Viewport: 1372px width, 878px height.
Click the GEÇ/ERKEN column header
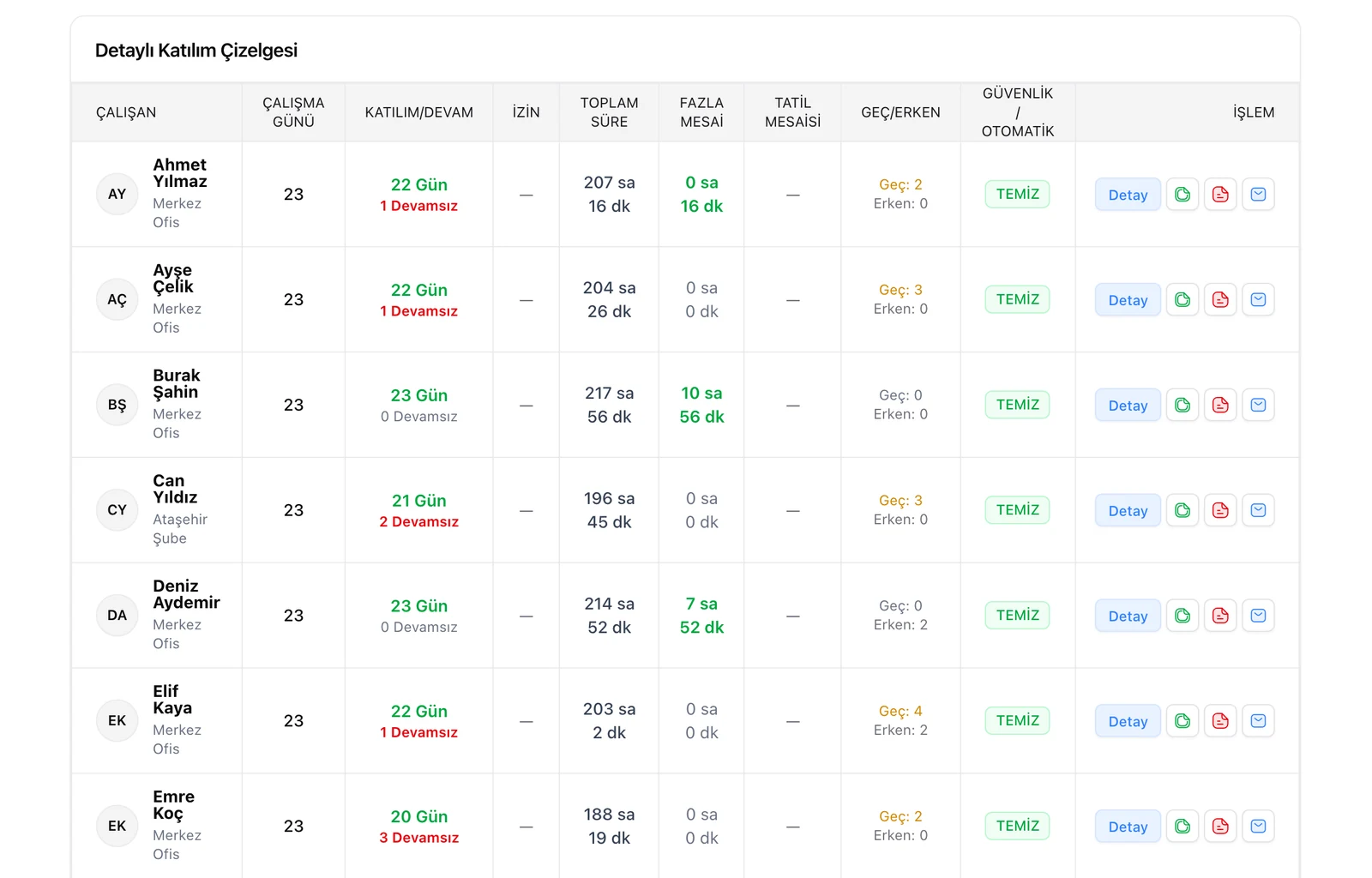(900, 112)
